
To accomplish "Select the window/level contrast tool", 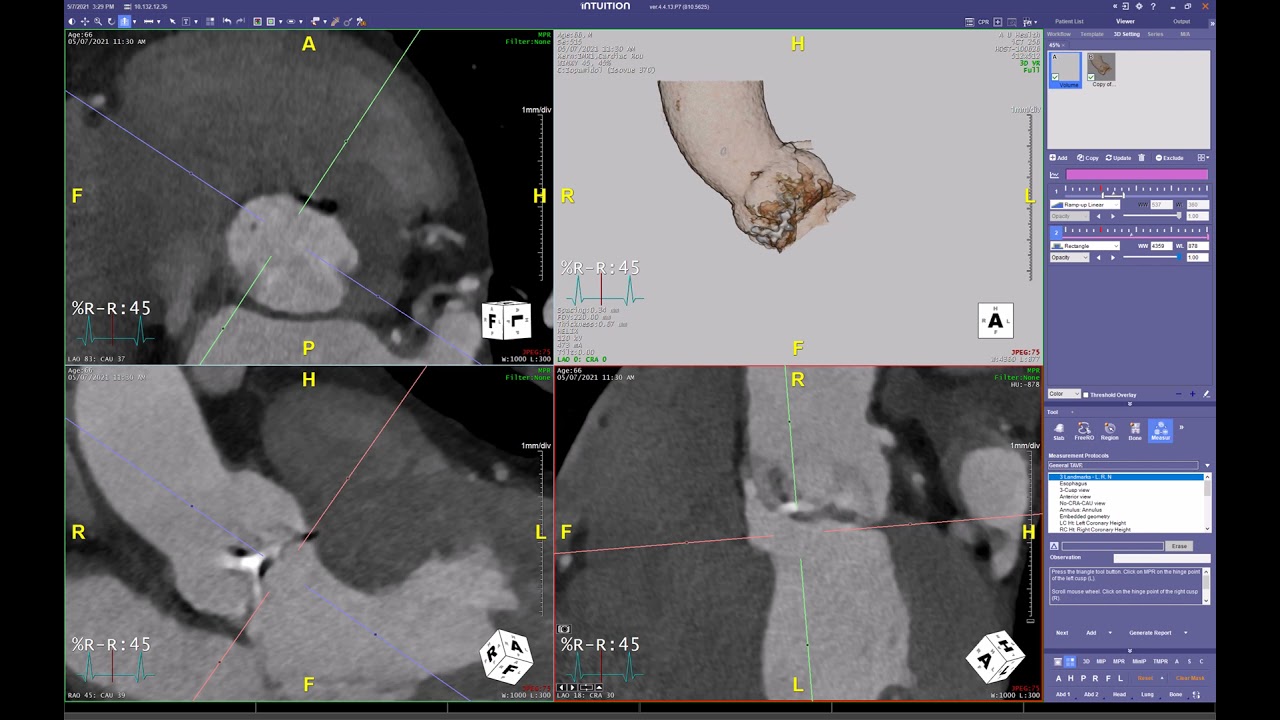I will click(x=72, y=21).
